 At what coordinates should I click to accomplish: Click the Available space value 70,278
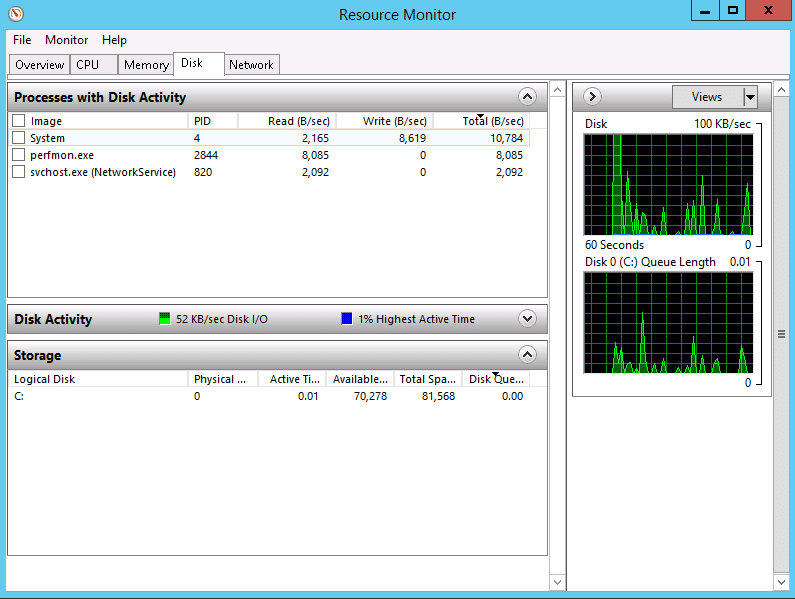pos(370,396)
